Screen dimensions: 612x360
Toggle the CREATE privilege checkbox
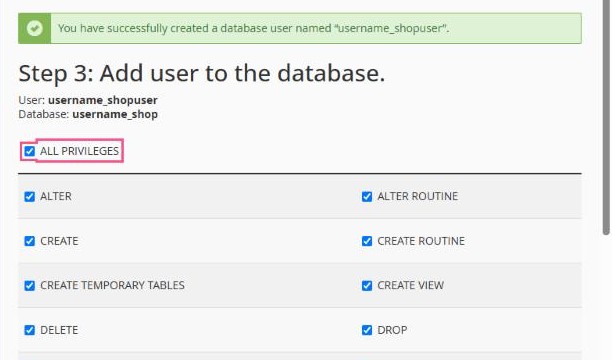click(30, 241)
